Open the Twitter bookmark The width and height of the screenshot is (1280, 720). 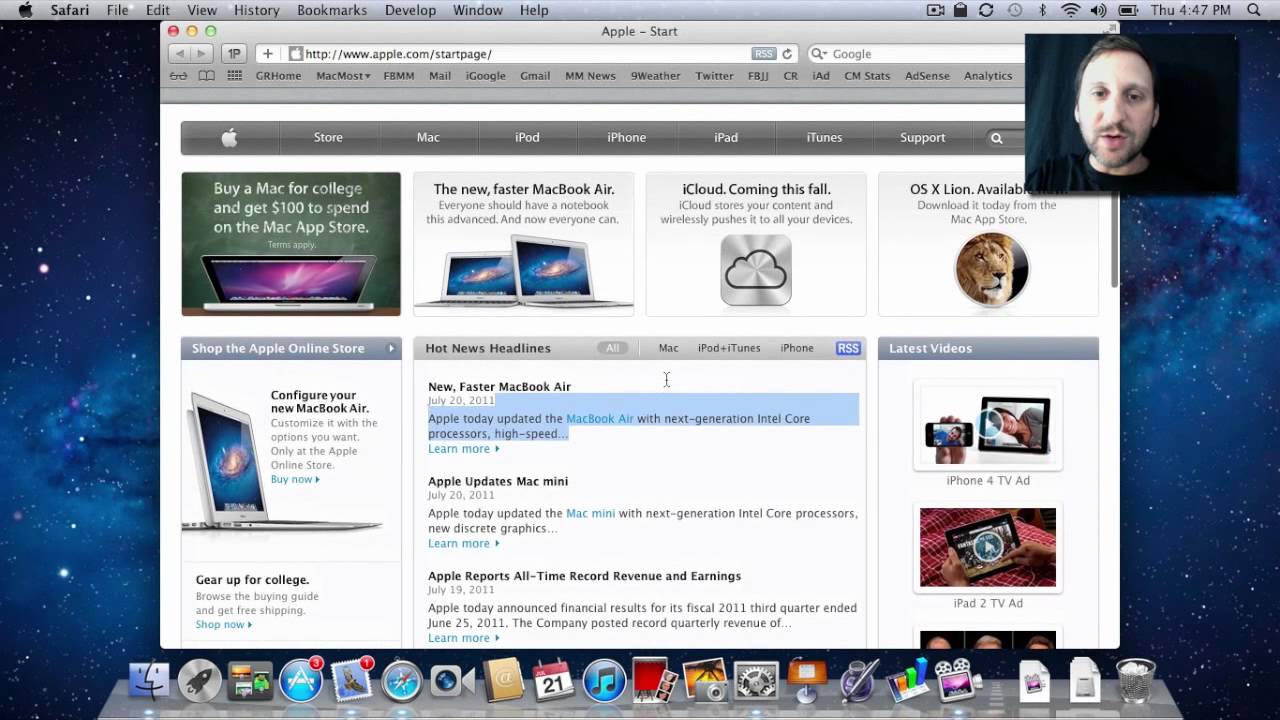pyautogui.click(x=714, y=76)
